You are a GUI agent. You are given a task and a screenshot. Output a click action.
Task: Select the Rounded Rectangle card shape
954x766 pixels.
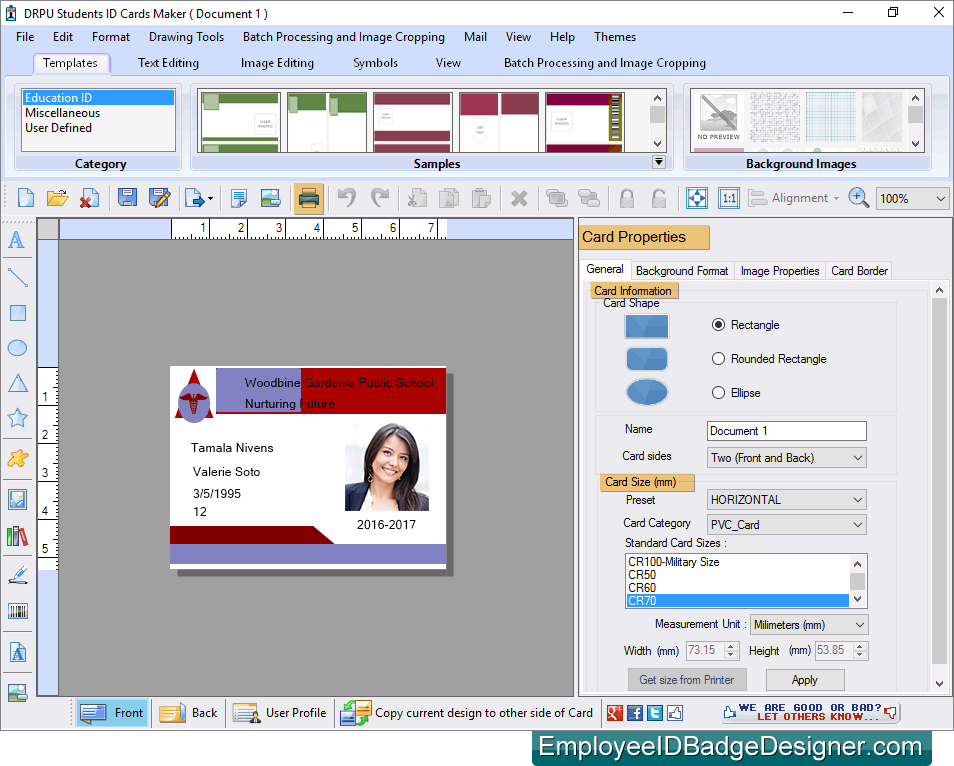click(718, 358)
